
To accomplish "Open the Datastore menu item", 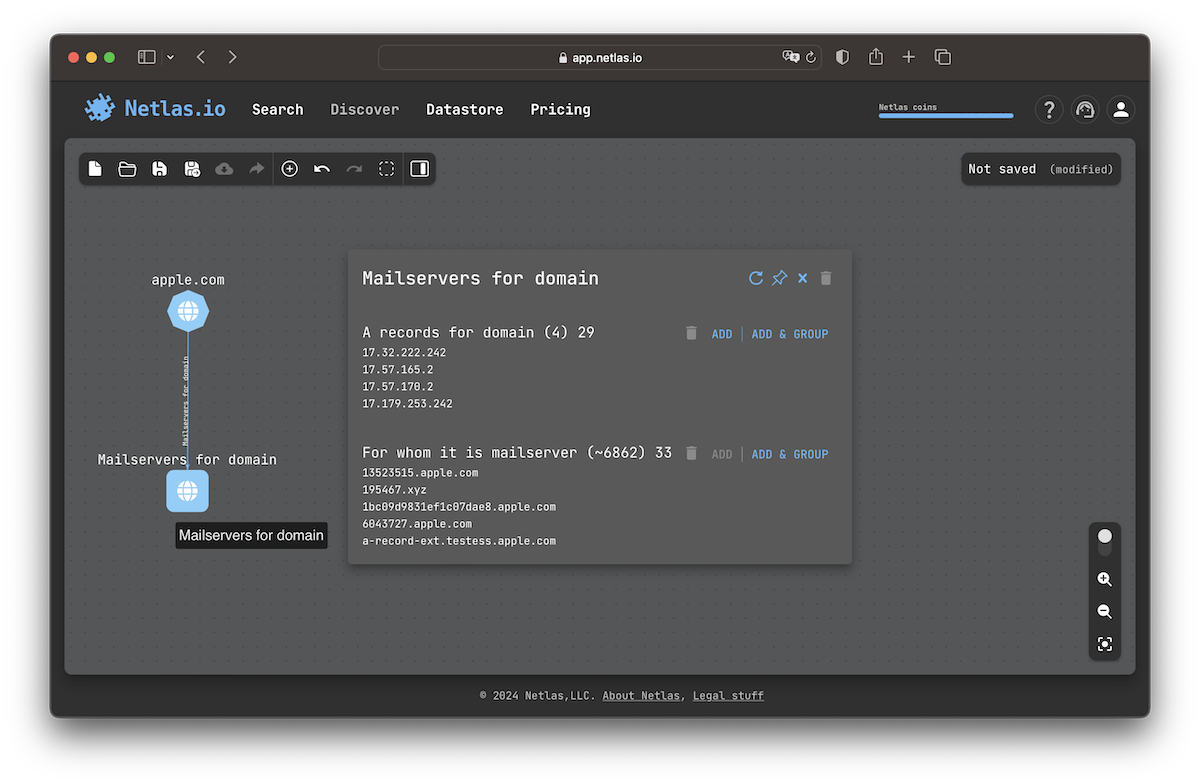I will click(x=464, y=110).
